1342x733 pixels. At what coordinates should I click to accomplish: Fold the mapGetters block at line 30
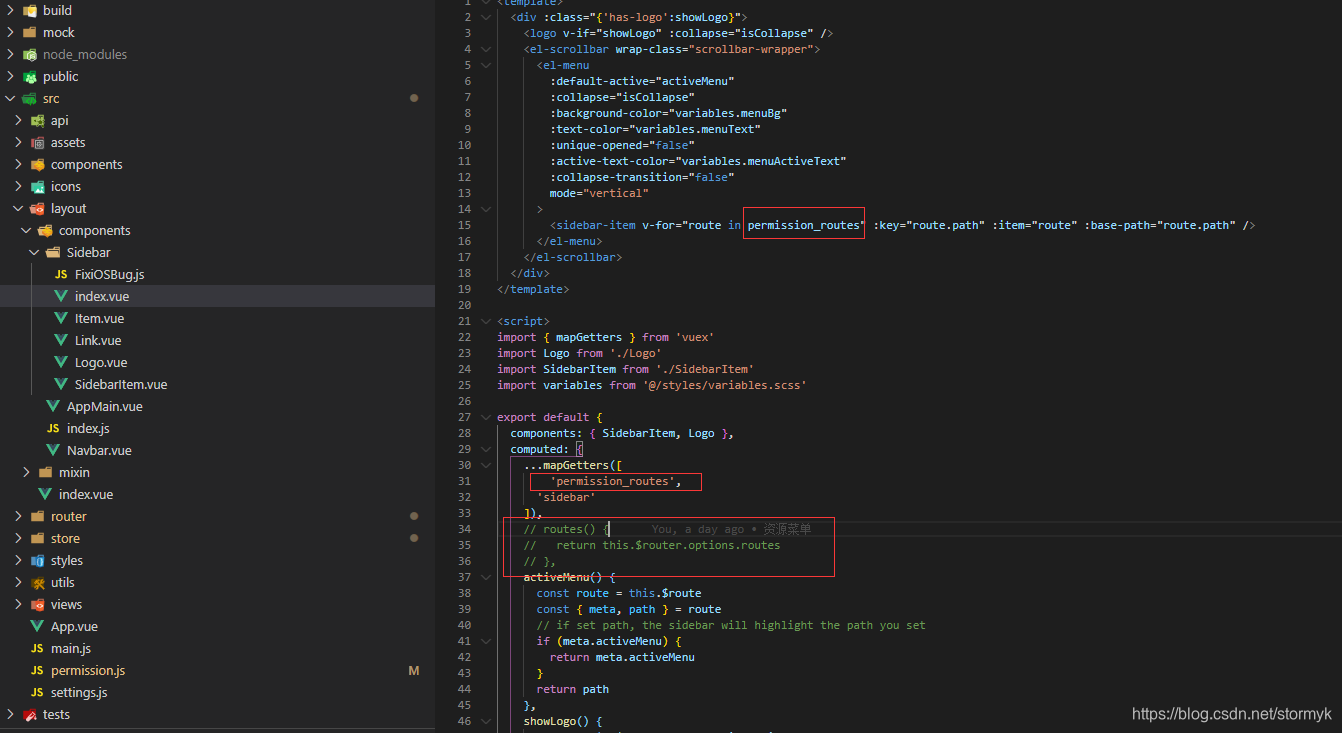click(x=486, y=465)
